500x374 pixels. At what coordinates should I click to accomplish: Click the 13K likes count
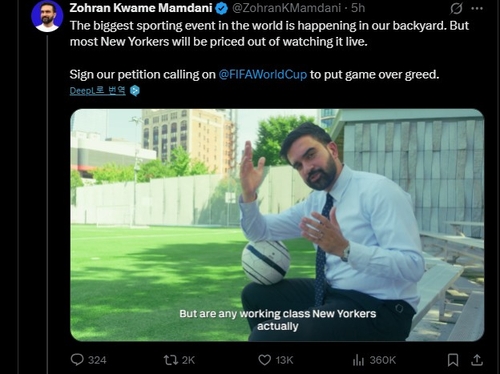[284, 360]
